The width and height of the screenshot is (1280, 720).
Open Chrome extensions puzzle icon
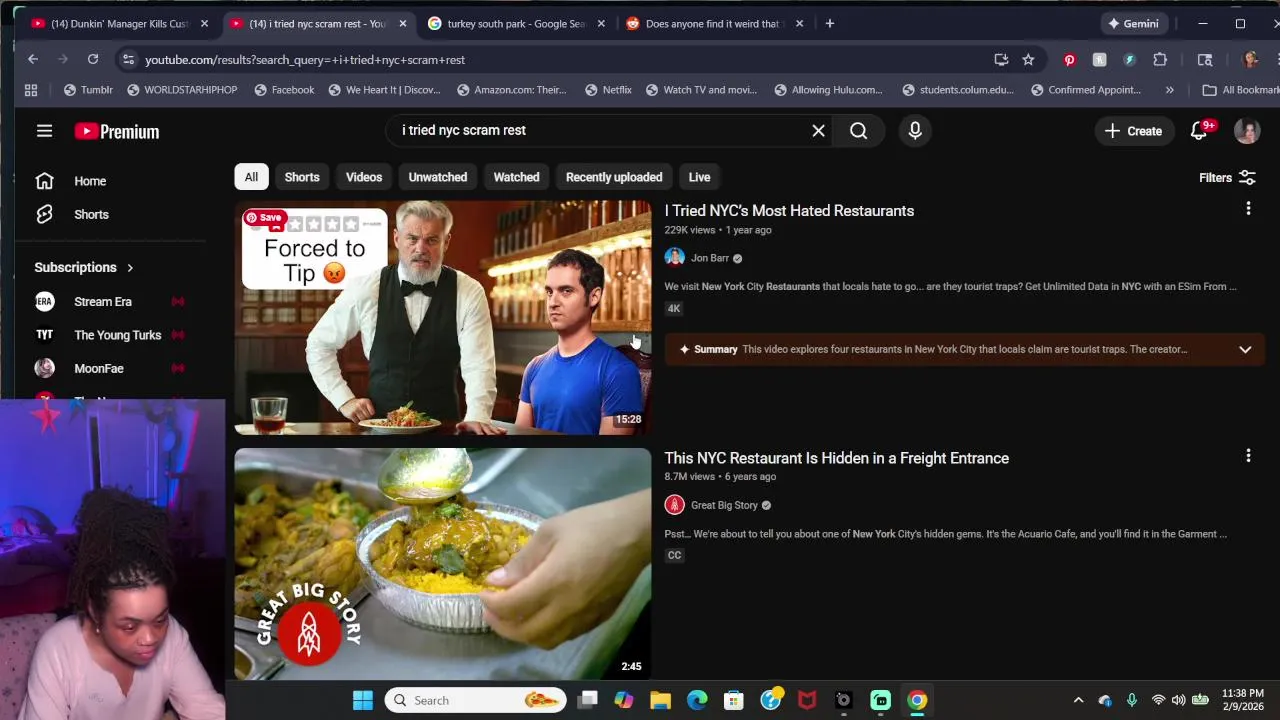pyautogui.click(x=1160, y=60)
